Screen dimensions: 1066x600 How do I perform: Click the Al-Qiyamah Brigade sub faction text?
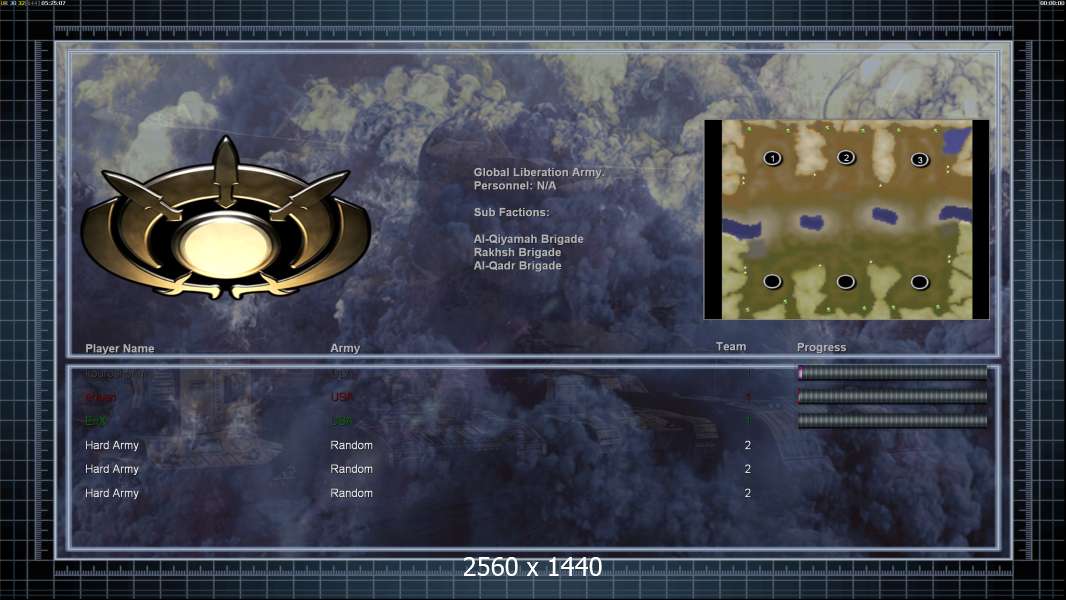pos(528,239)
